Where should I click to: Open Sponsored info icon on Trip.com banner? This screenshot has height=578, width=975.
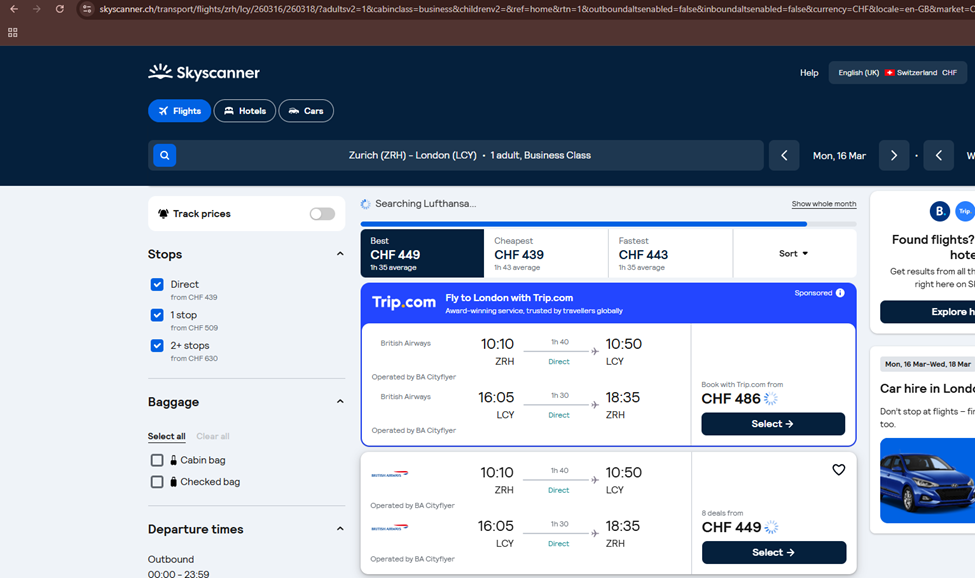coord(840,293)
